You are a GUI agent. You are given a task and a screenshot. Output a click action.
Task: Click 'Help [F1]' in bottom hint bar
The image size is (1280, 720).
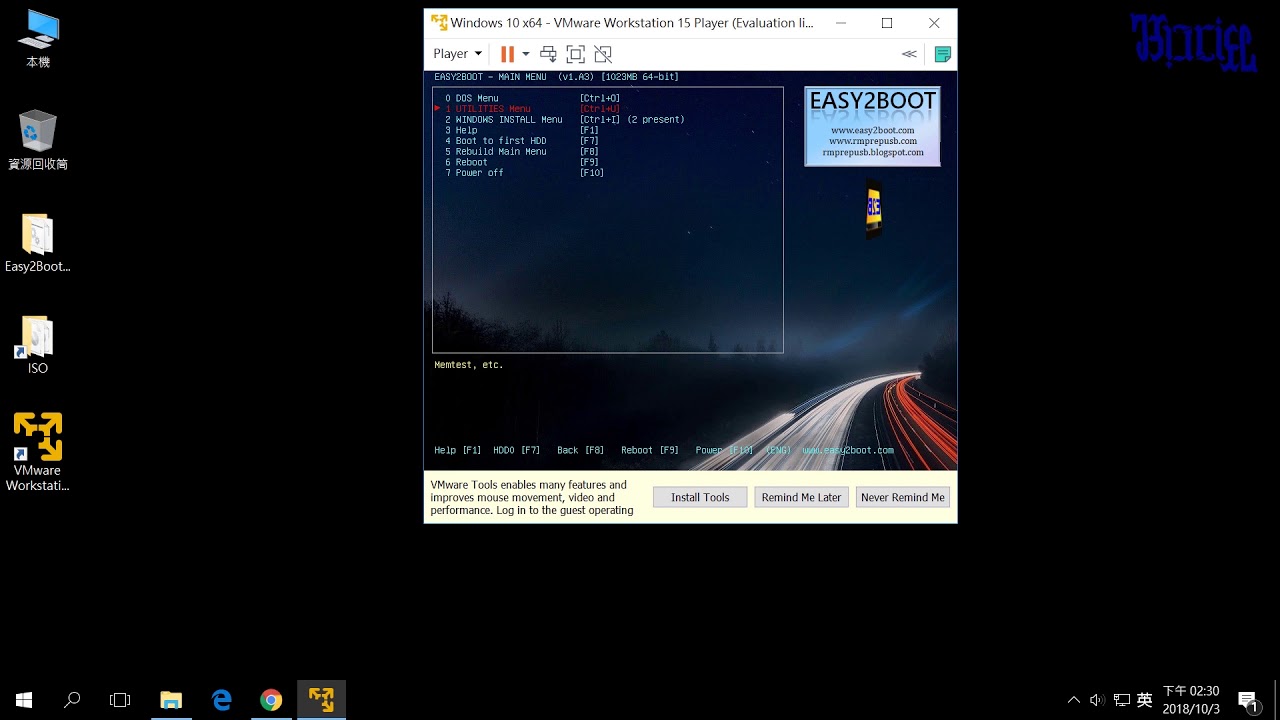tap(458, 450)
